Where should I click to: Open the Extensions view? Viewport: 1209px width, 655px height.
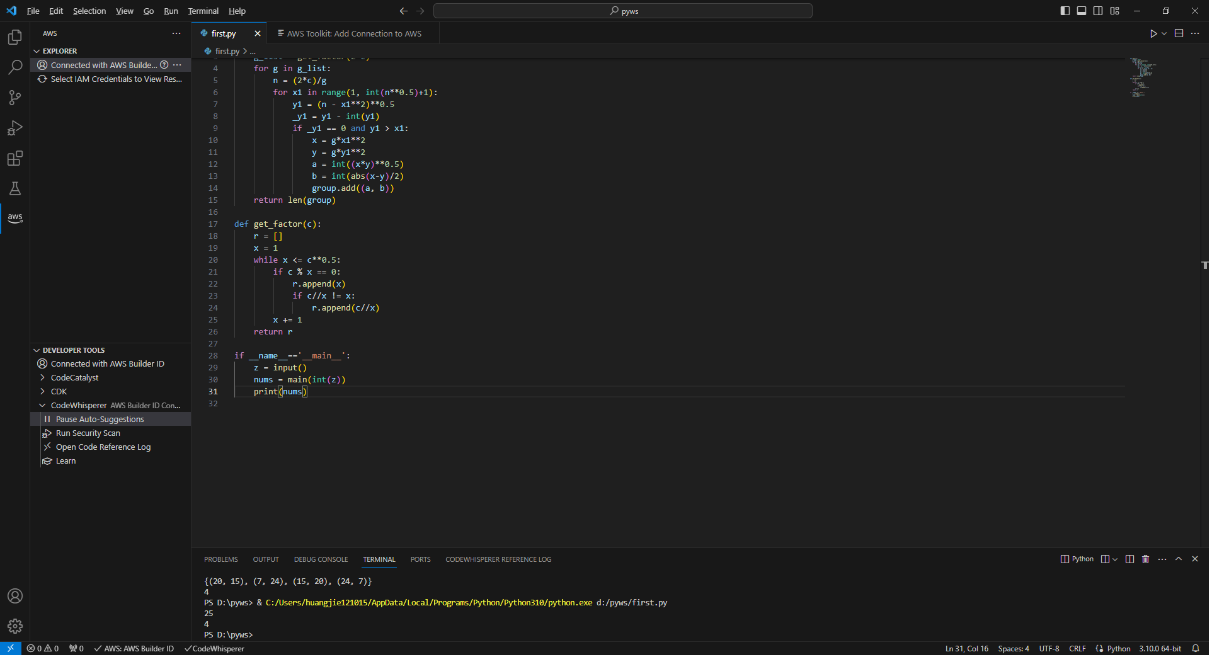point(15,158)
